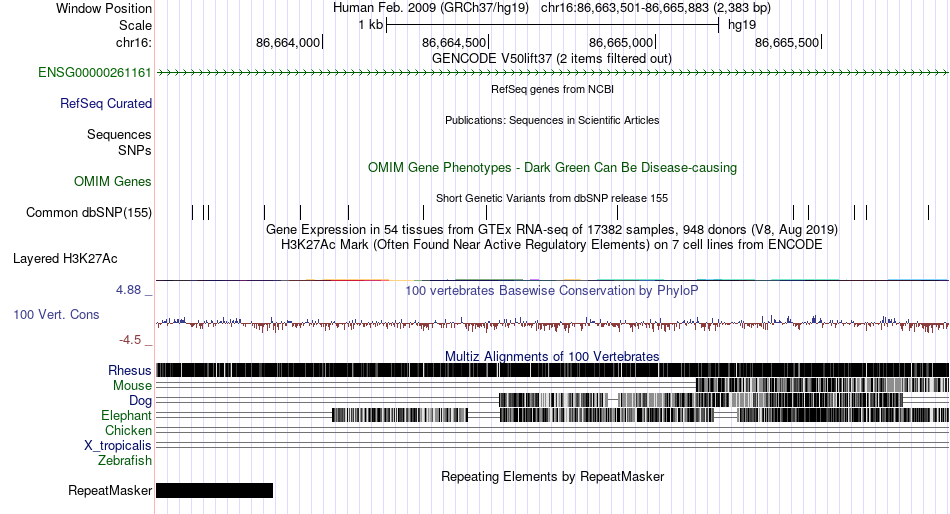
Task: Open the RefSeq genes from NCBI title
Action: click(552, 89)
